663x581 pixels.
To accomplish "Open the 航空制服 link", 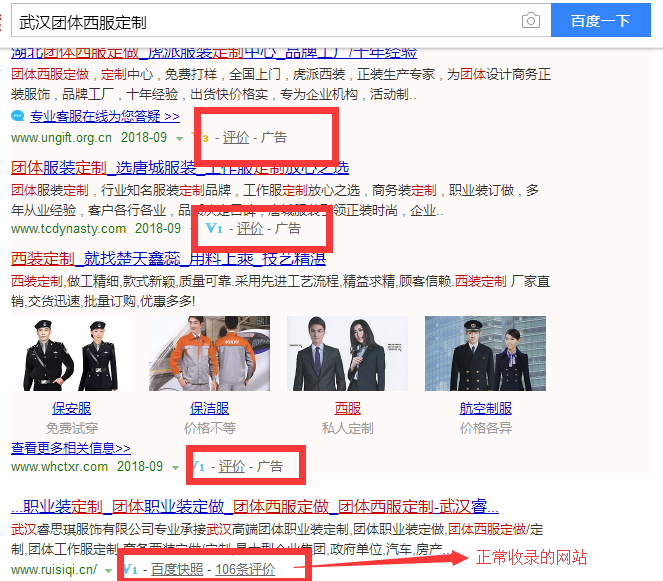I will 485,408.
